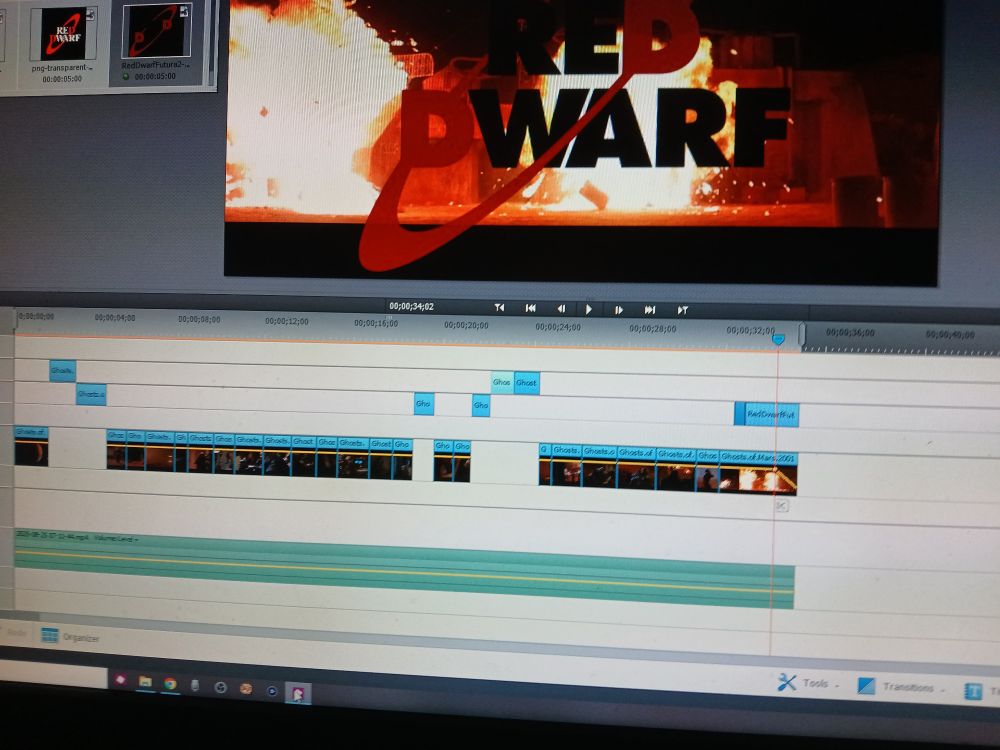Viewport: 1000px width, 750px height.
Task: Click ruler at 00;00;04;00
Action: [115, 317]
